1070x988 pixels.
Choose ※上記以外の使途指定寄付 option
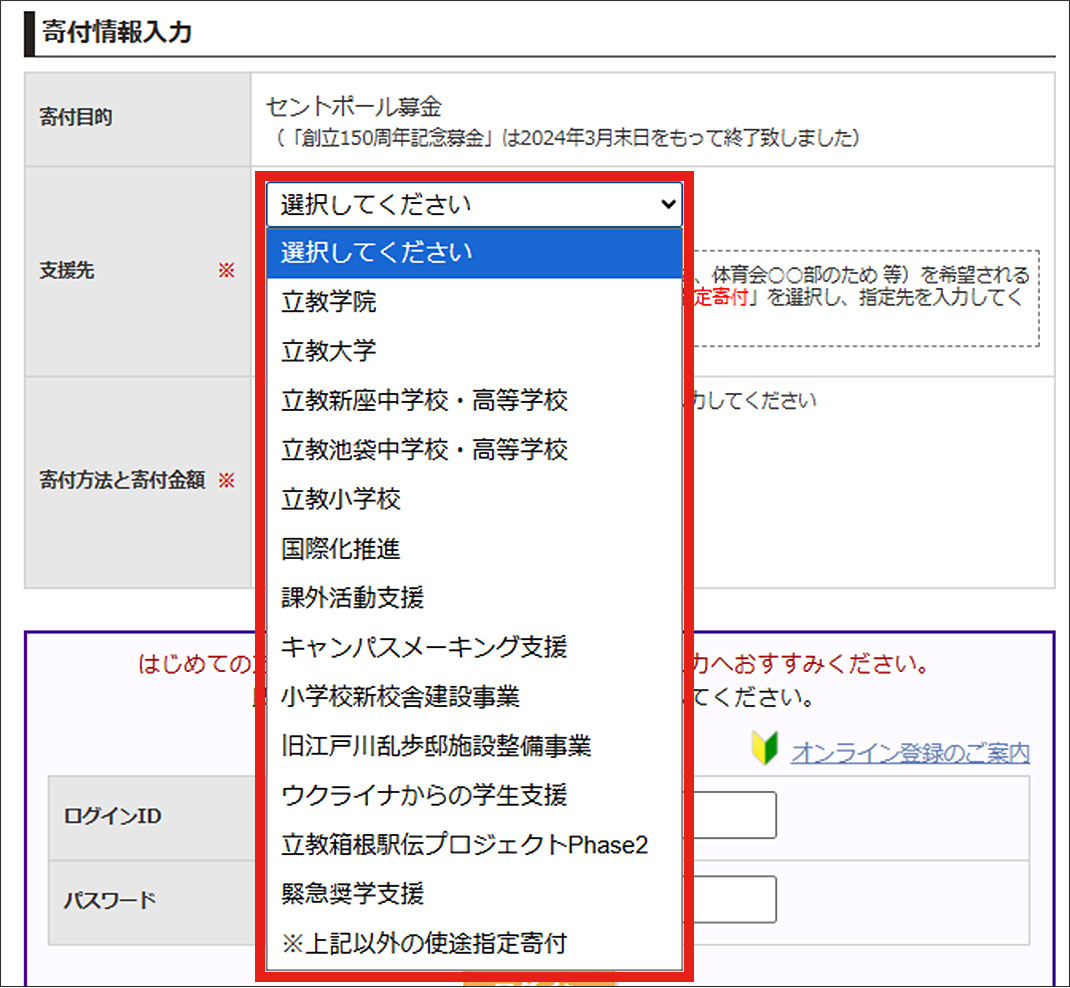tap(474, 943)
